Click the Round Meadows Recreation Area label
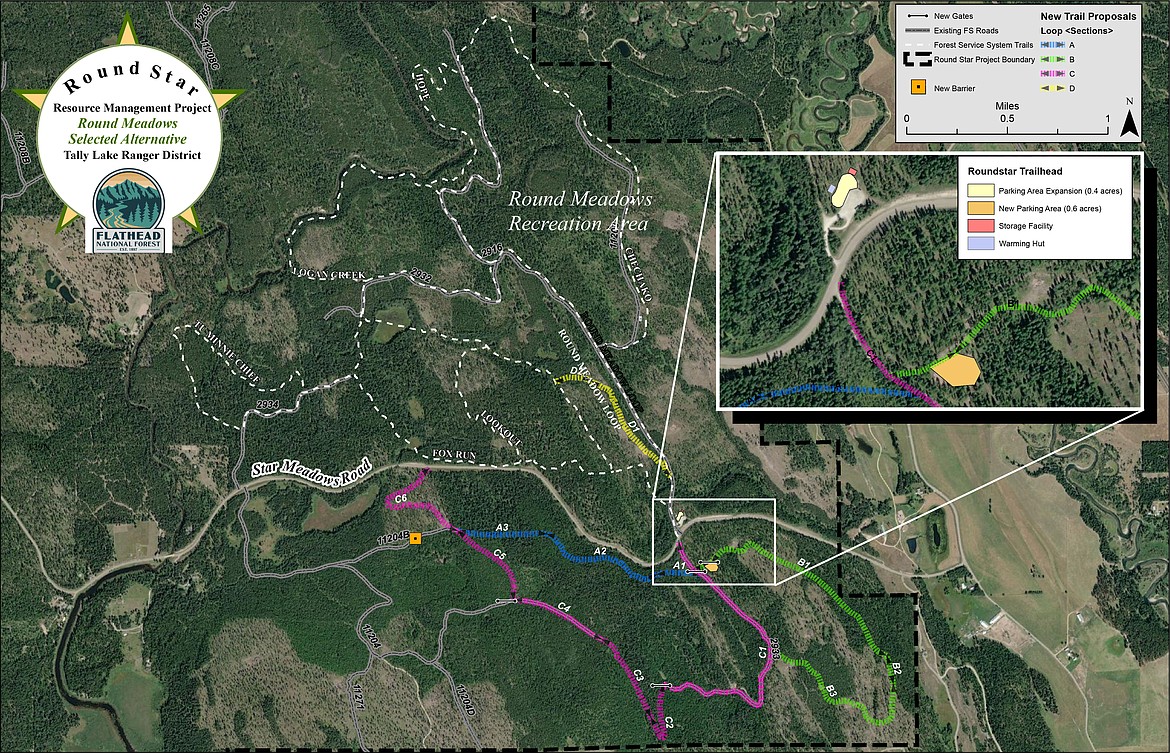This screenshot has width=1170, height=753. (x=578, y=210)
